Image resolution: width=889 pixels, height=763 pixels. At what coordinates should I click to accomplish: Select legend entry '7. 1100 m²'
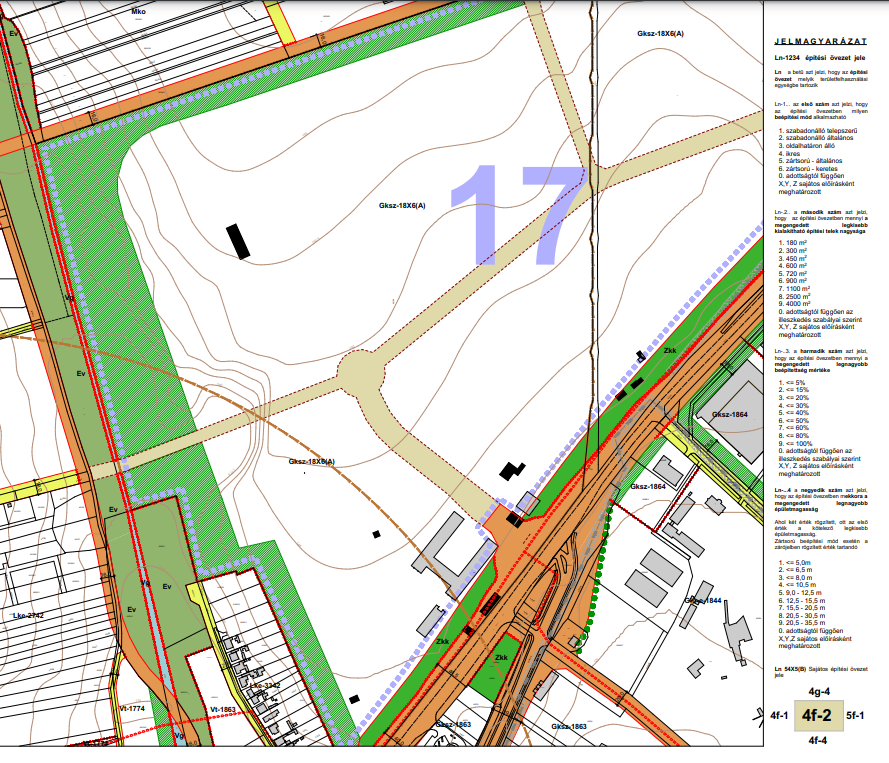coord(795,289)
